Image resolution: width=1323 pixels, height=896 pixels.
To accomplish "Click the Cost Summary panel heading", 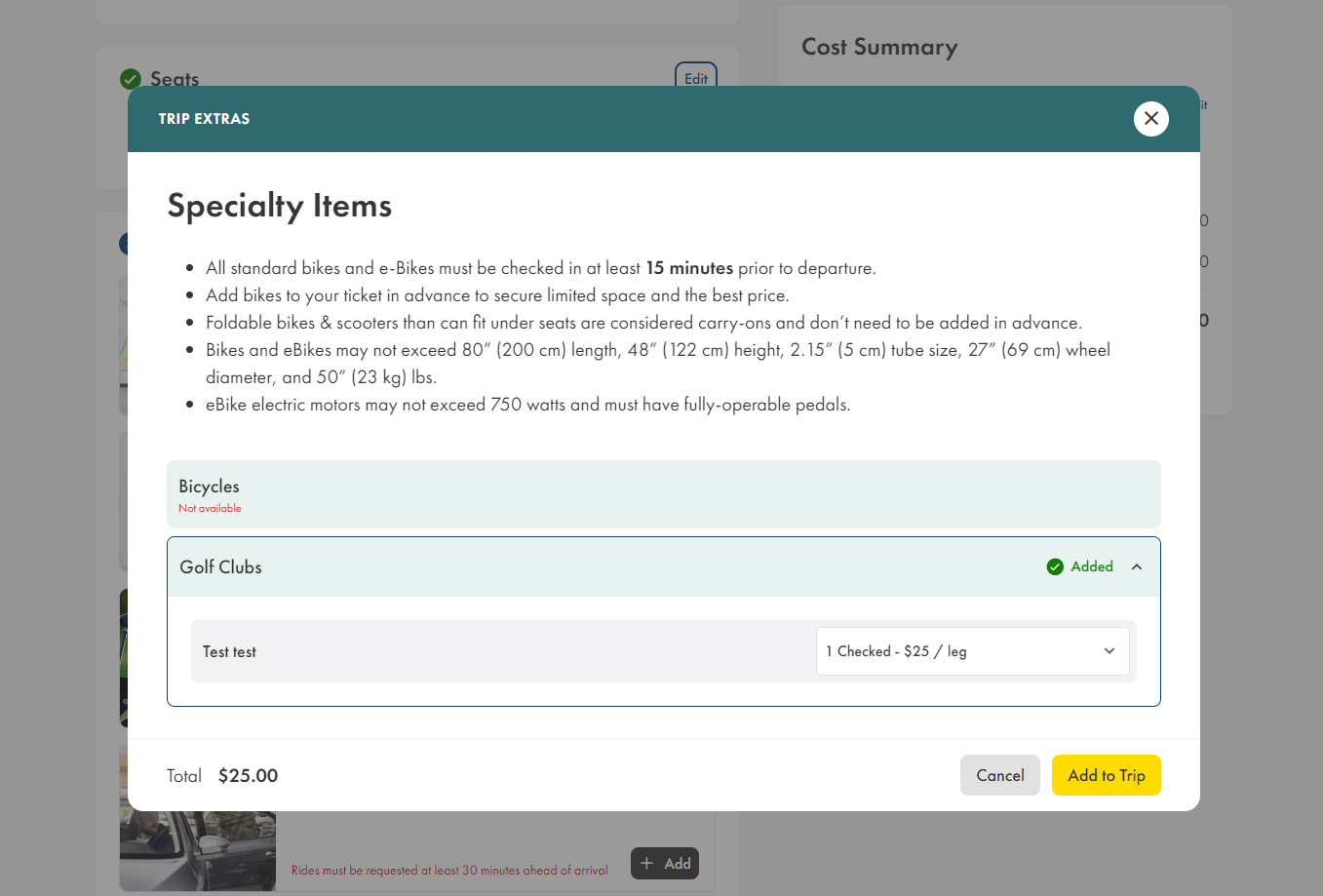I will pos(879,46).
